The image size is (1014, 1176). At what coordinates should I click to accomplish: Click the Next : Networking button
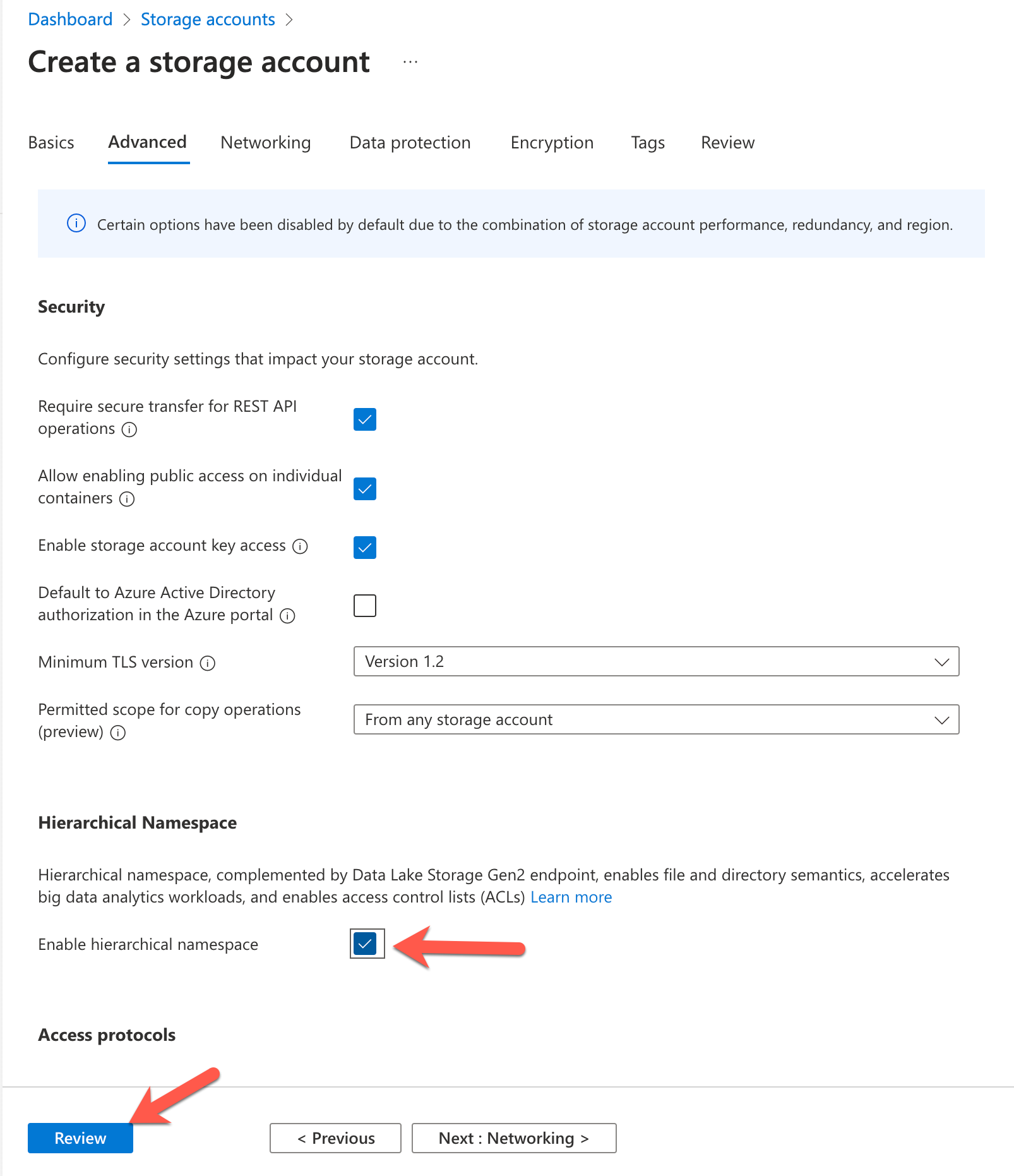[513, 1138]
